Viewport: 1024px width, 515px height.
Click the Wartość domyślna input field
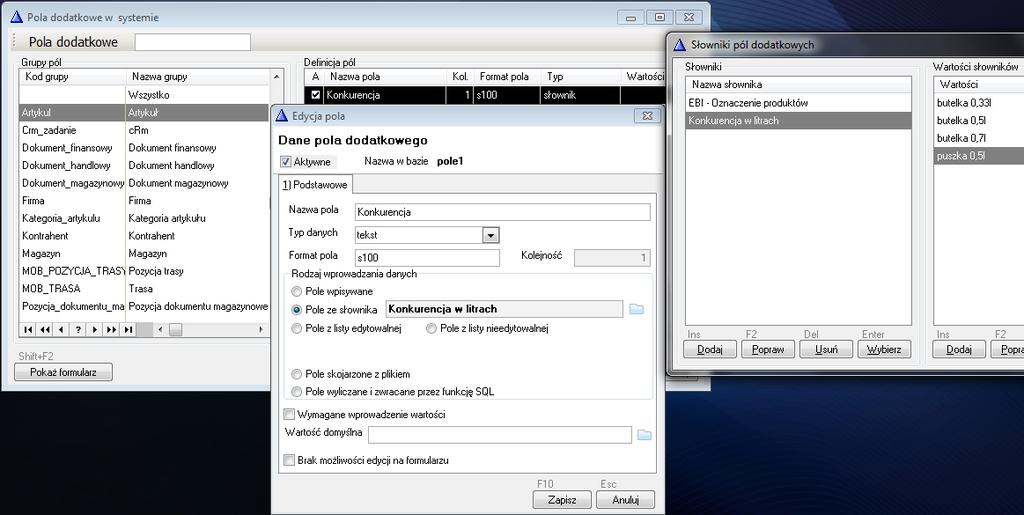pyautogui.click(x=500, y=435)
